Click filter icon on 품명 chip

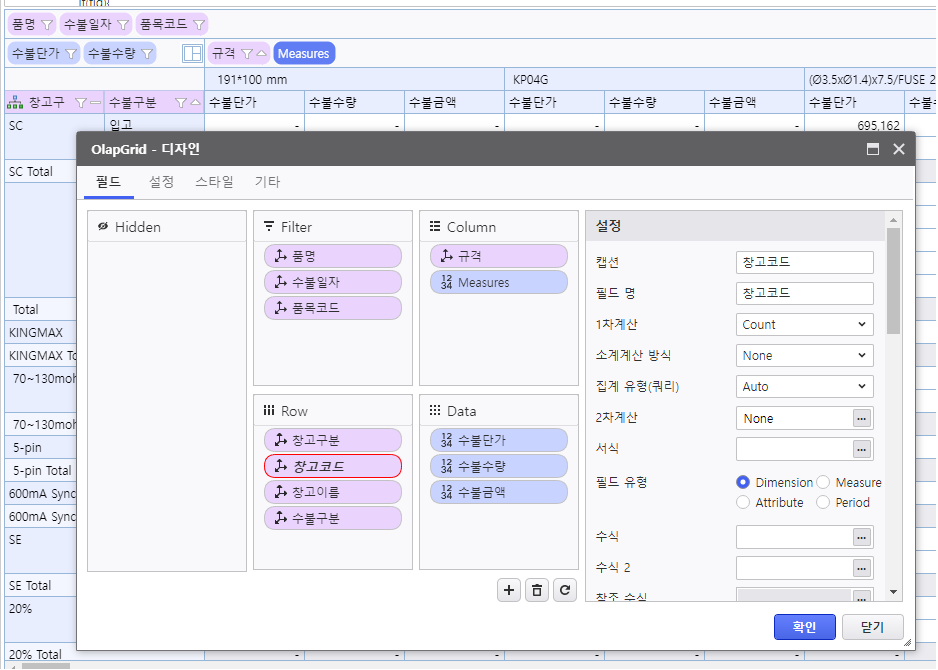pyautogui.click(x=47, y=25)
